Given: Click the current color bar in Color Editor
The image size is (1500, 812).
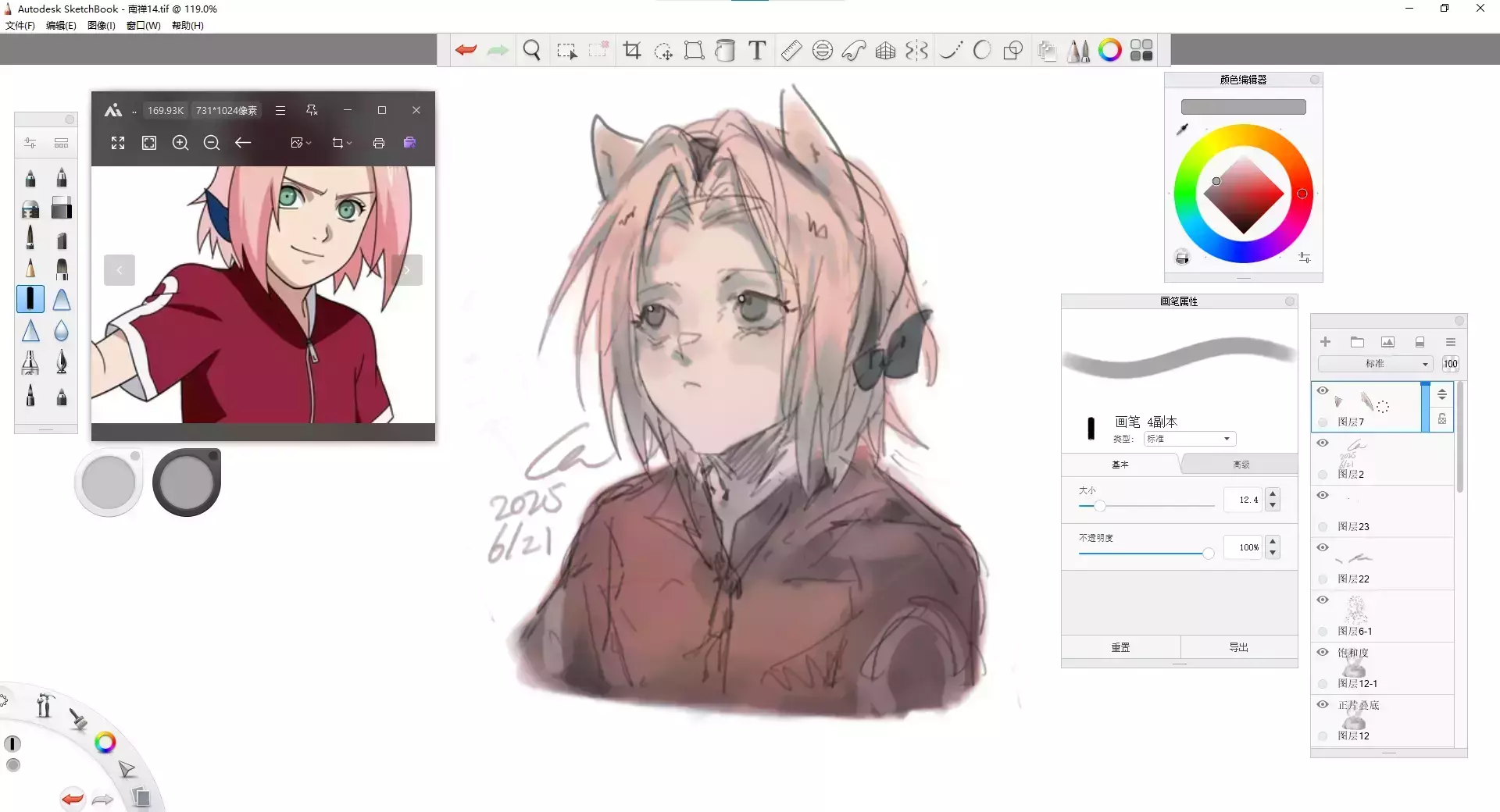Looking at the screenshot, I should coord(1243,107).
